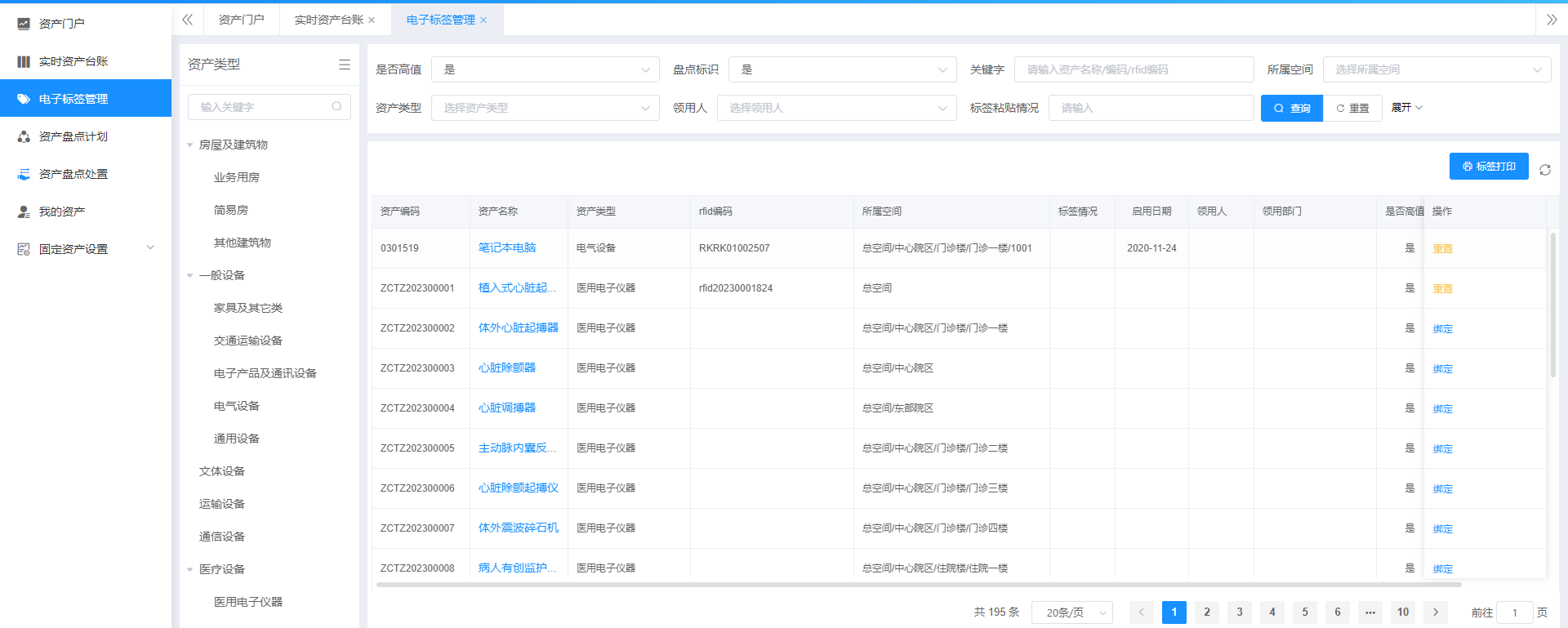Open the 笔记本电脑 asset link

(507, 248)
